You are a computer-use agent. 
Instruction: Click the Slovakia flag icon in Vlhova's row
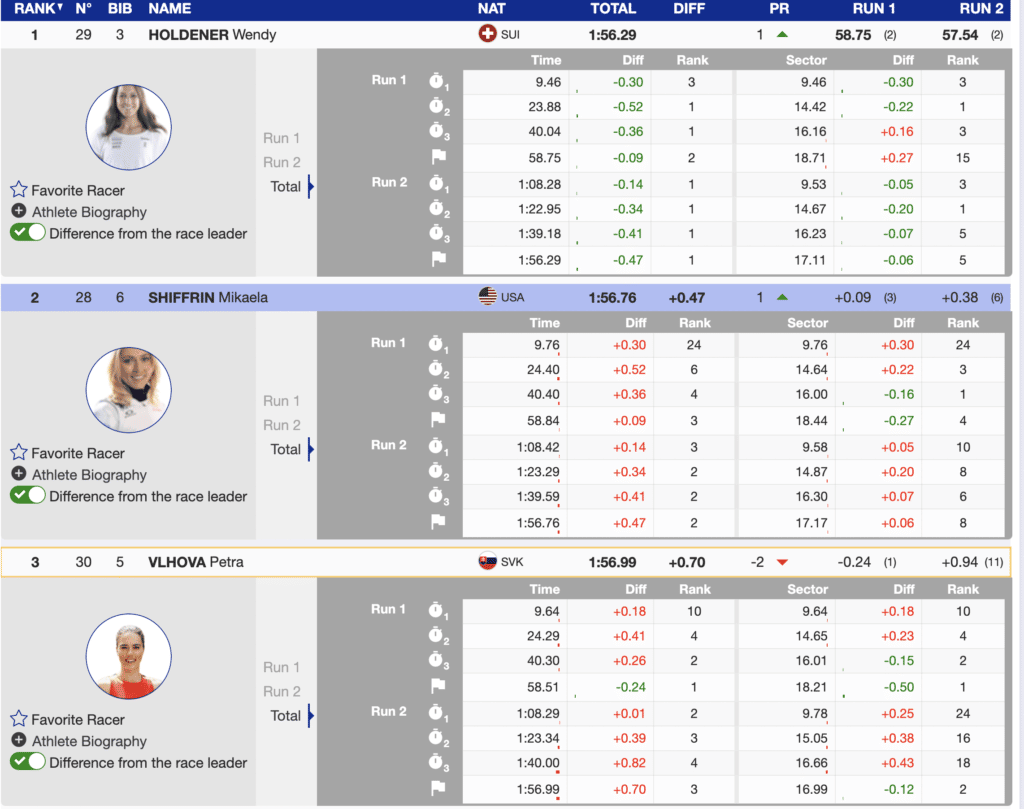(x=487, y=562)
